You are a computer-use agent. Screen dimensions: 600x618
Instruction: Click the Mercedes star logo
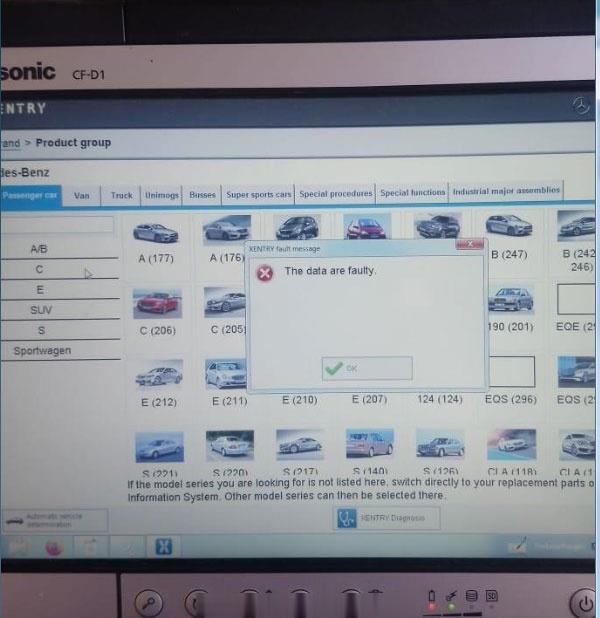point(581,105)
